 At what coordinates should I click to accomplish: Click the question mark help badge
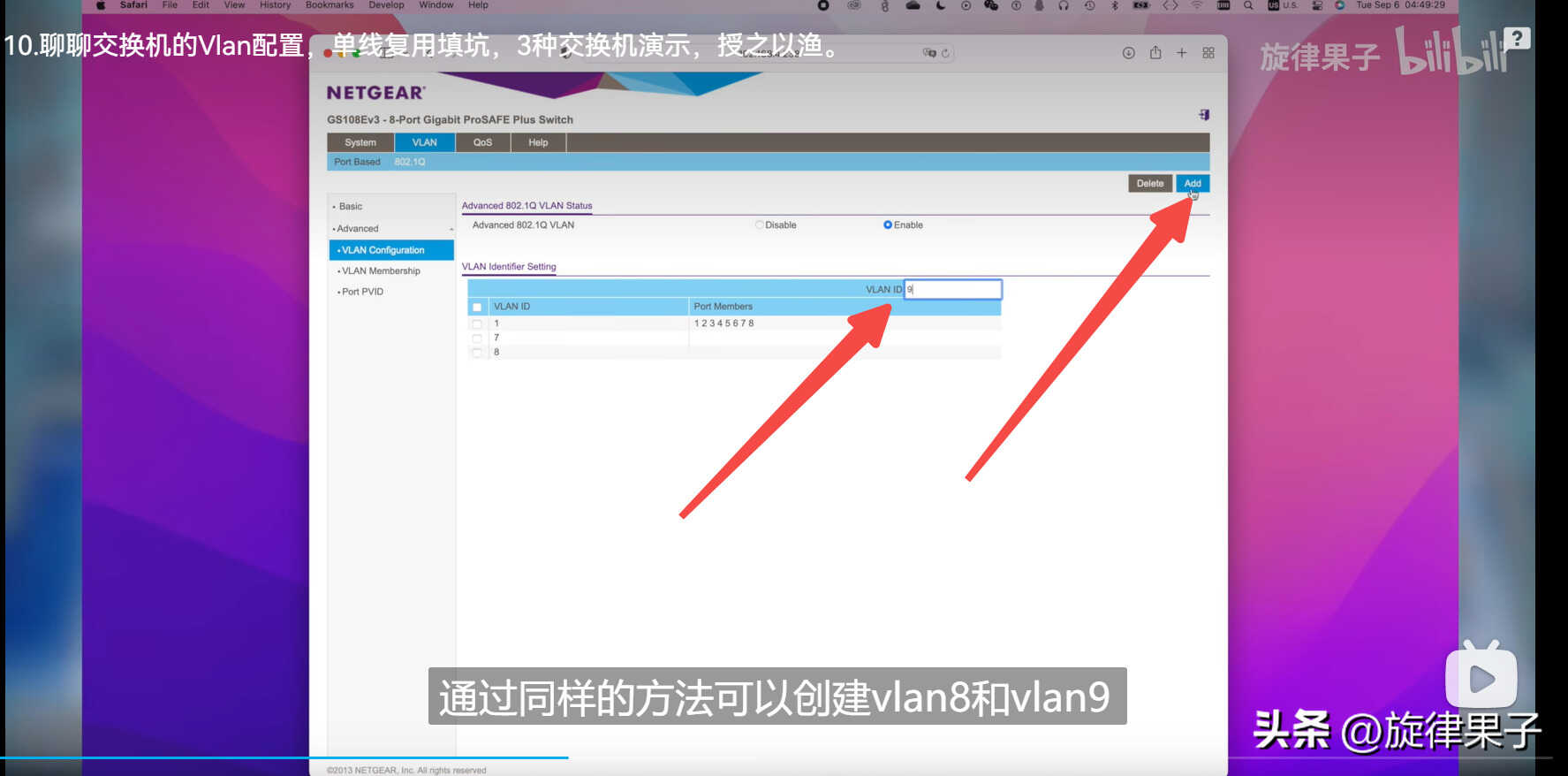point(1517,38)
